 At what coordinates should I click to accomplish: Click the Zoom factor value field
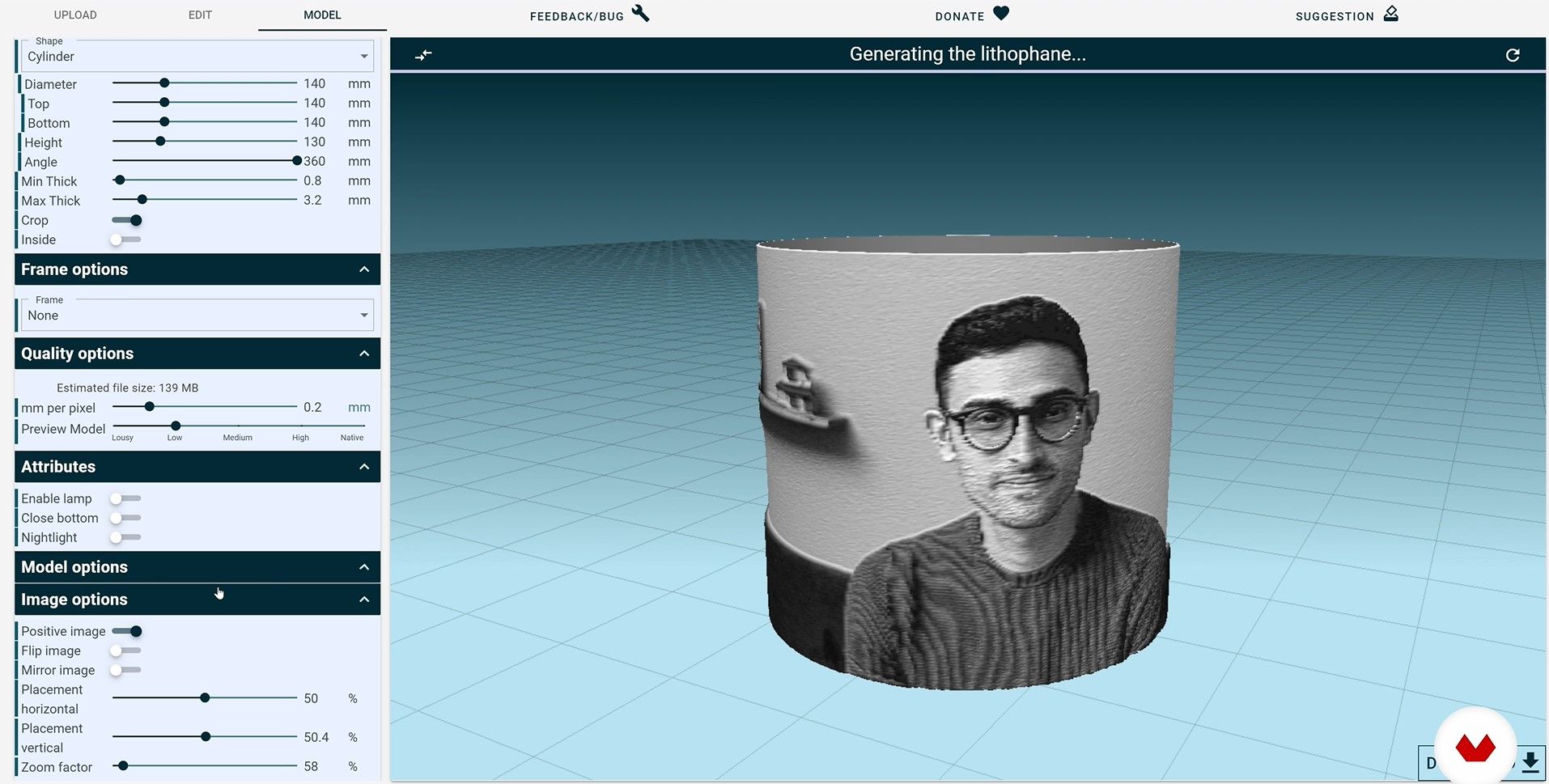click(x=312, y=766)
